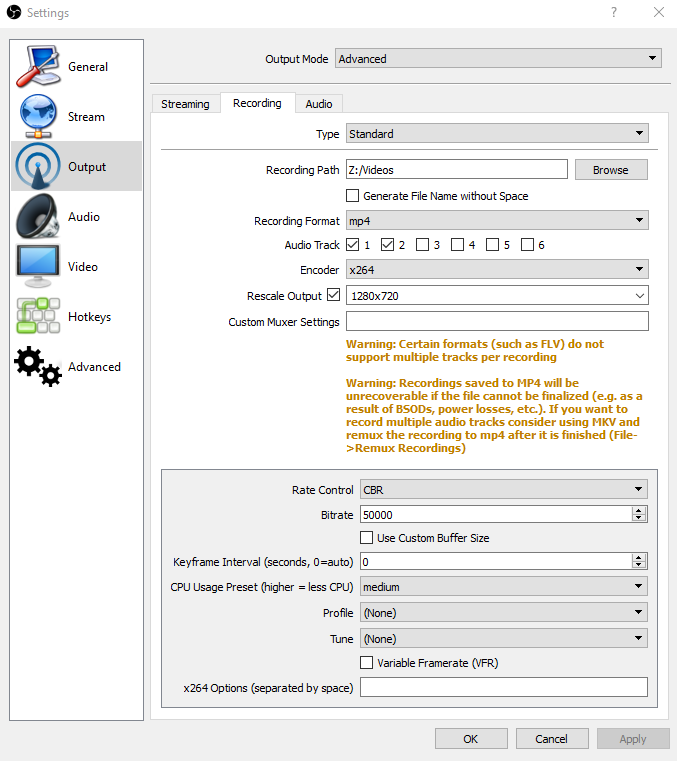The height and width of the screenshot is (761, 677).
Task: Open the Recording Format dropdown
Action: (497, 221)
